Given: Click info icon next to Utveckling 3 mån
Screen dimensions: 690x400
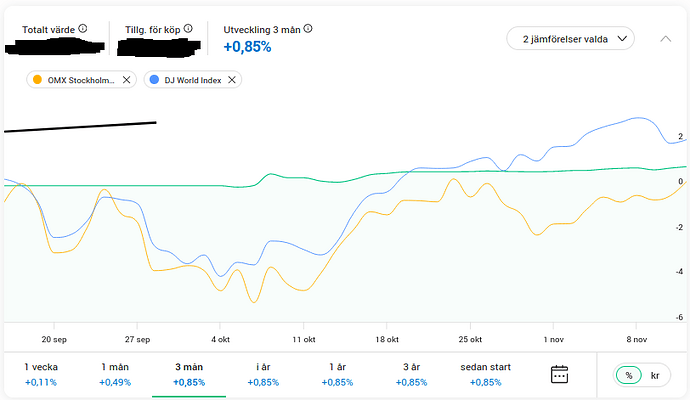Looking at the screenshot, I should coord(308,29).
